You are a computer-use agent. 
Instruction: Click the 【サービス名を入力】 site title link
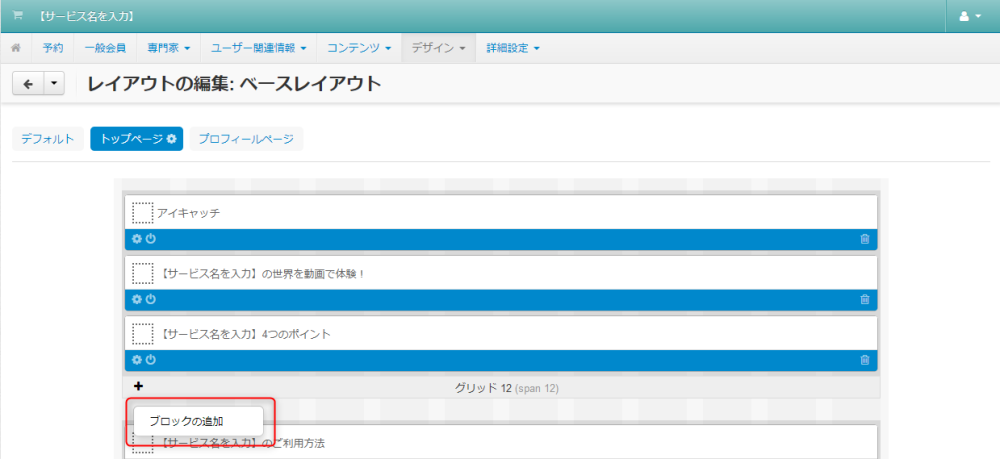(x=85, y=16)
